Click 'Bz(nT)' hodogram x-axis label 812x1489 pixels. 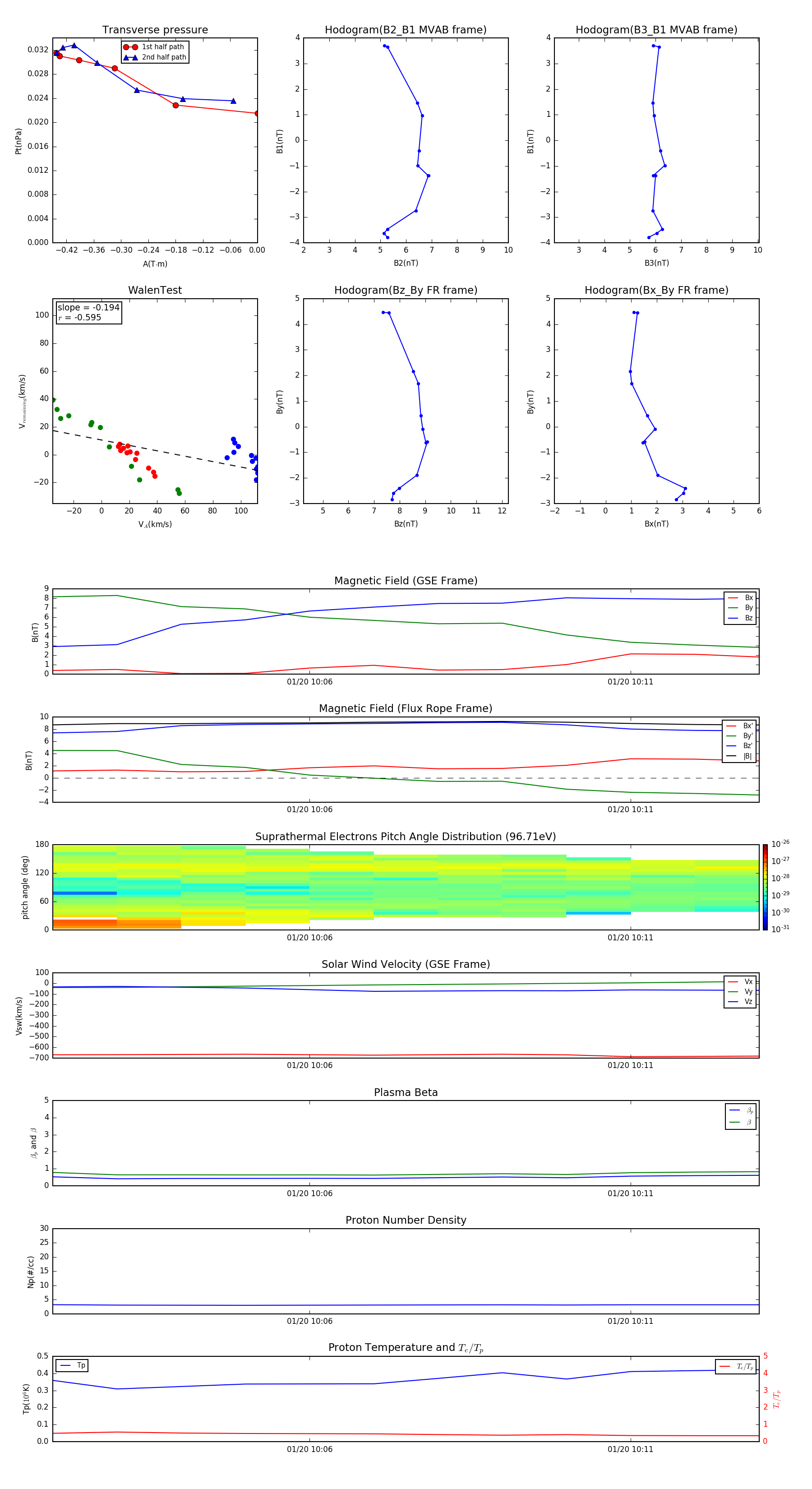406,524
